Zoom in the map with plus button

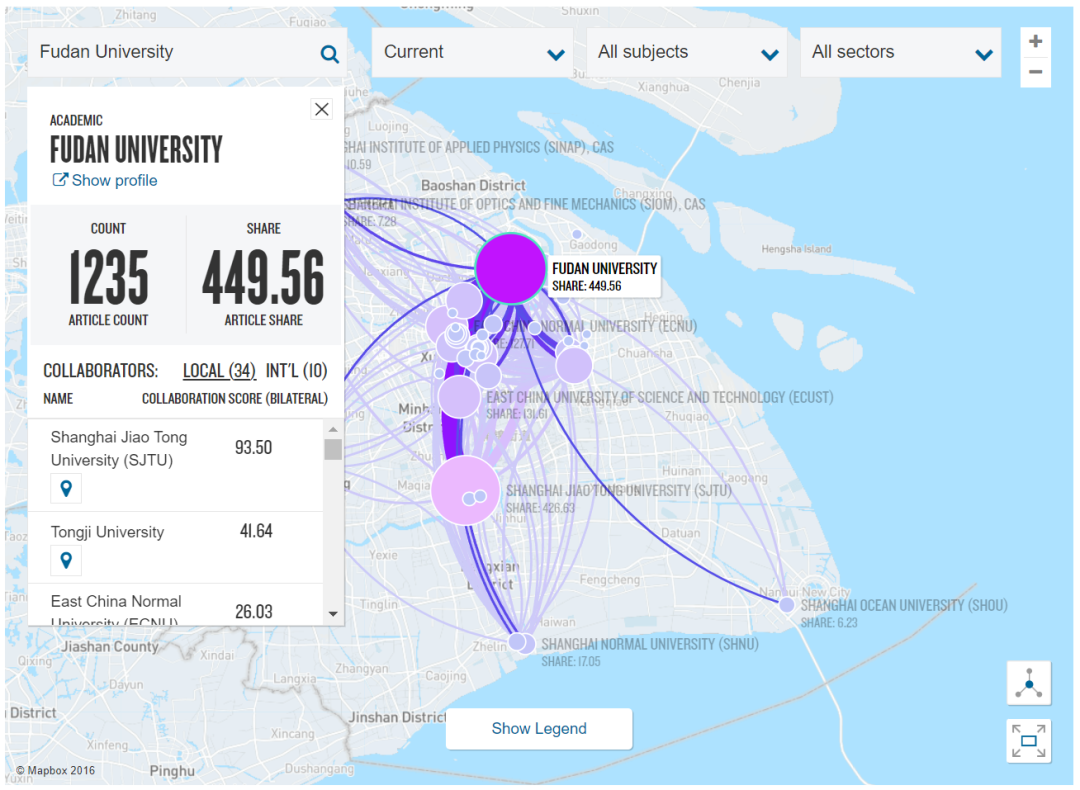click(1035, 41)
